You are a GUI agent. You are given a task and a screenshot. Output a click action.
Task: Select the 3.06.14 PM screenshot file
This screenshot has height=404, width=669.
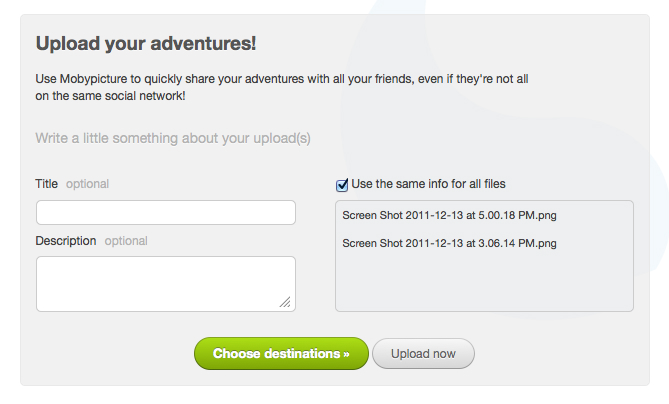coord(449,243)
